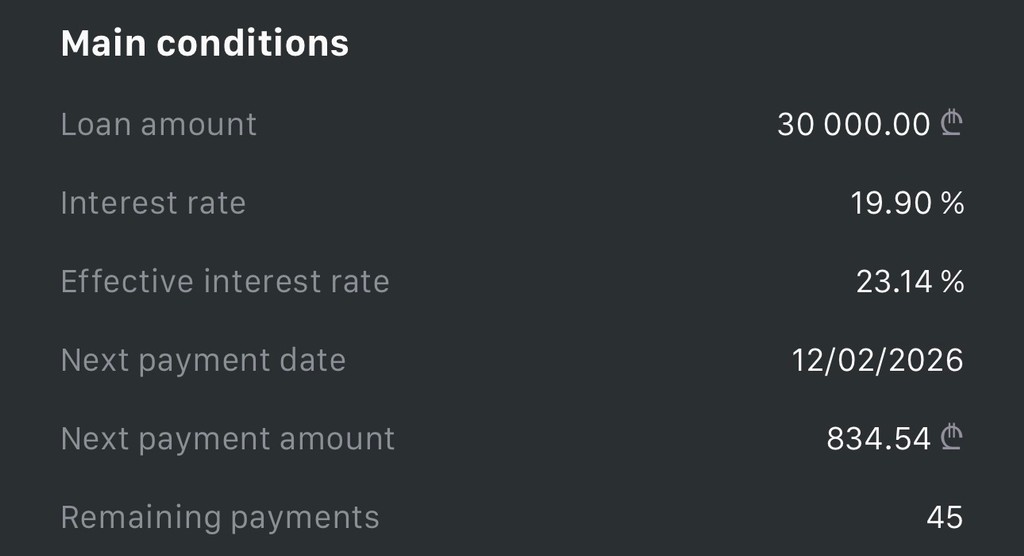Select the remaining payments count 45
Viewport: 1024px width, 556px height.
pos(944,517)
